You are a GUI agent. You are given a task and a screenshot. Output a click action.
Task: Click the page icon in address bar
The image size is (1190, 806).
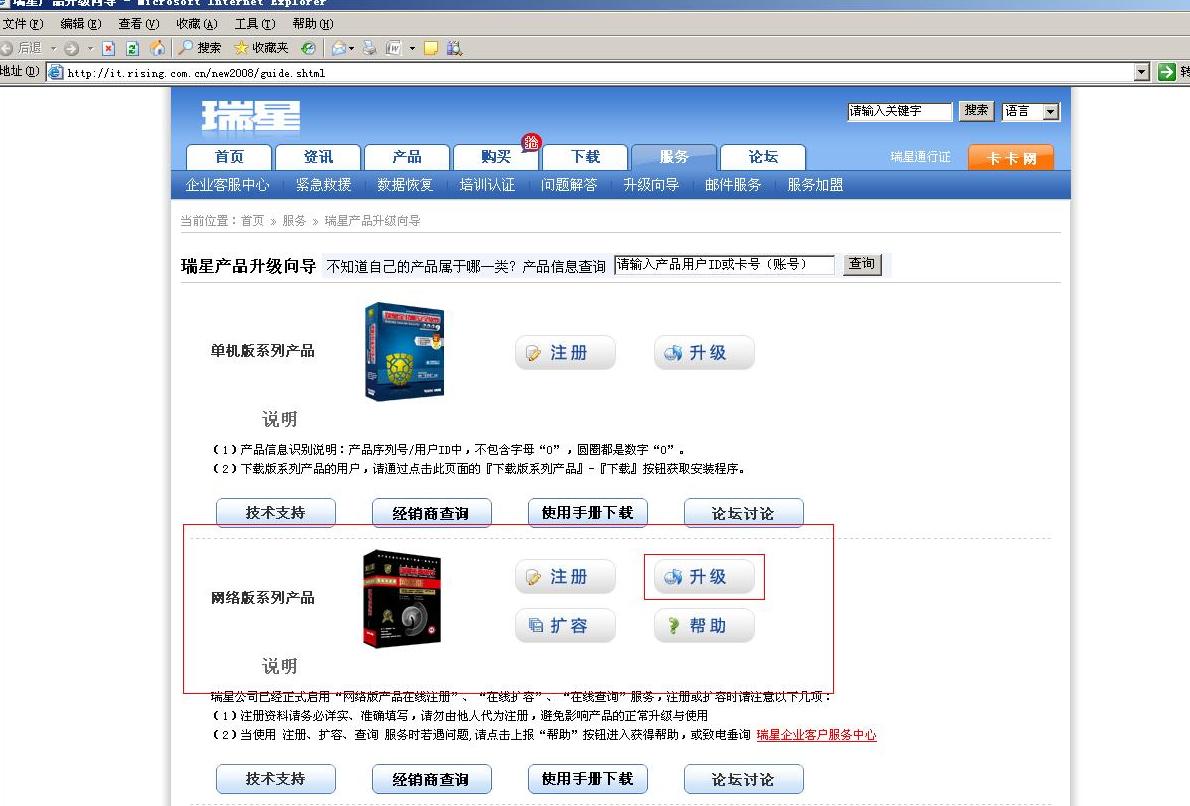55,72
